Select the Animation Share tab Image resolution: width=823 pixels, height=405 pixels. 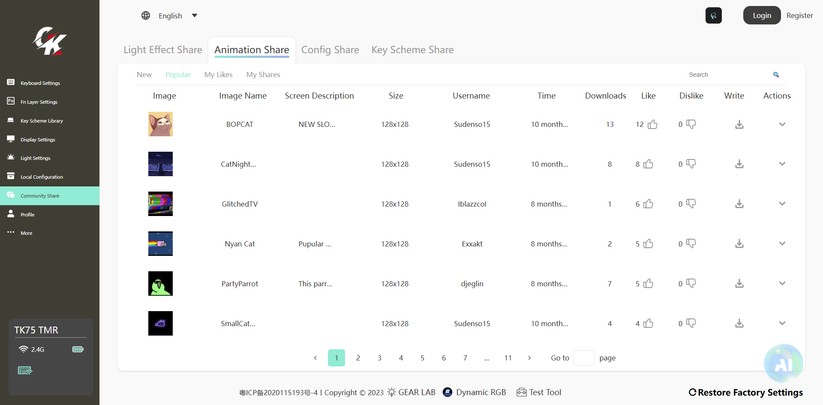point(252,50)
